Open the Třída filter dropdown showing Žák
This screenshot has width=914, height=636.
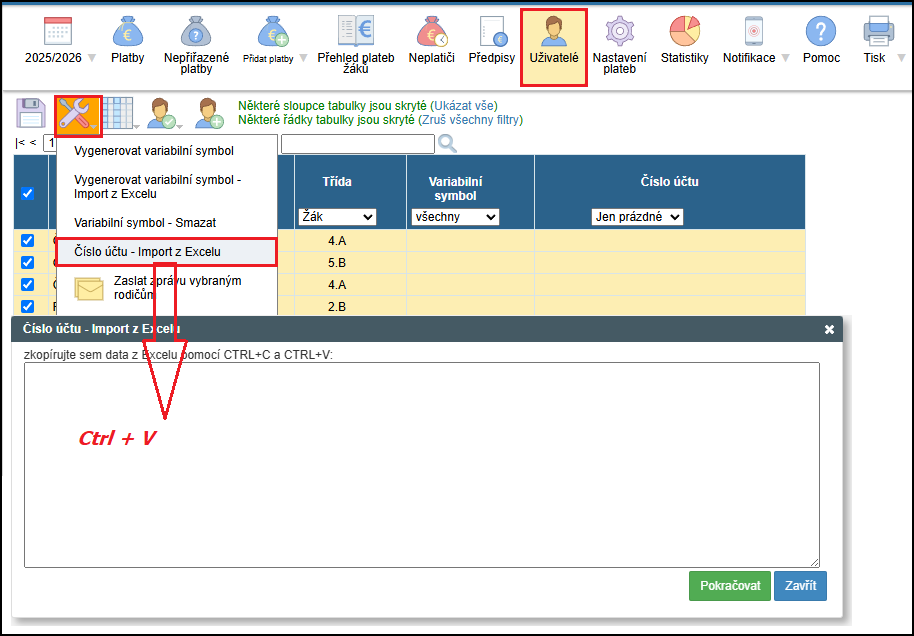click(x=337, y=217)
